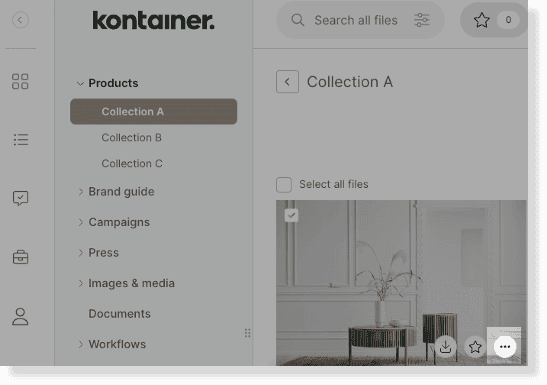This screenshot has height=385, width=547.
Task: Collapse the Products folder chevron
Action: click(x=80, y=84)
